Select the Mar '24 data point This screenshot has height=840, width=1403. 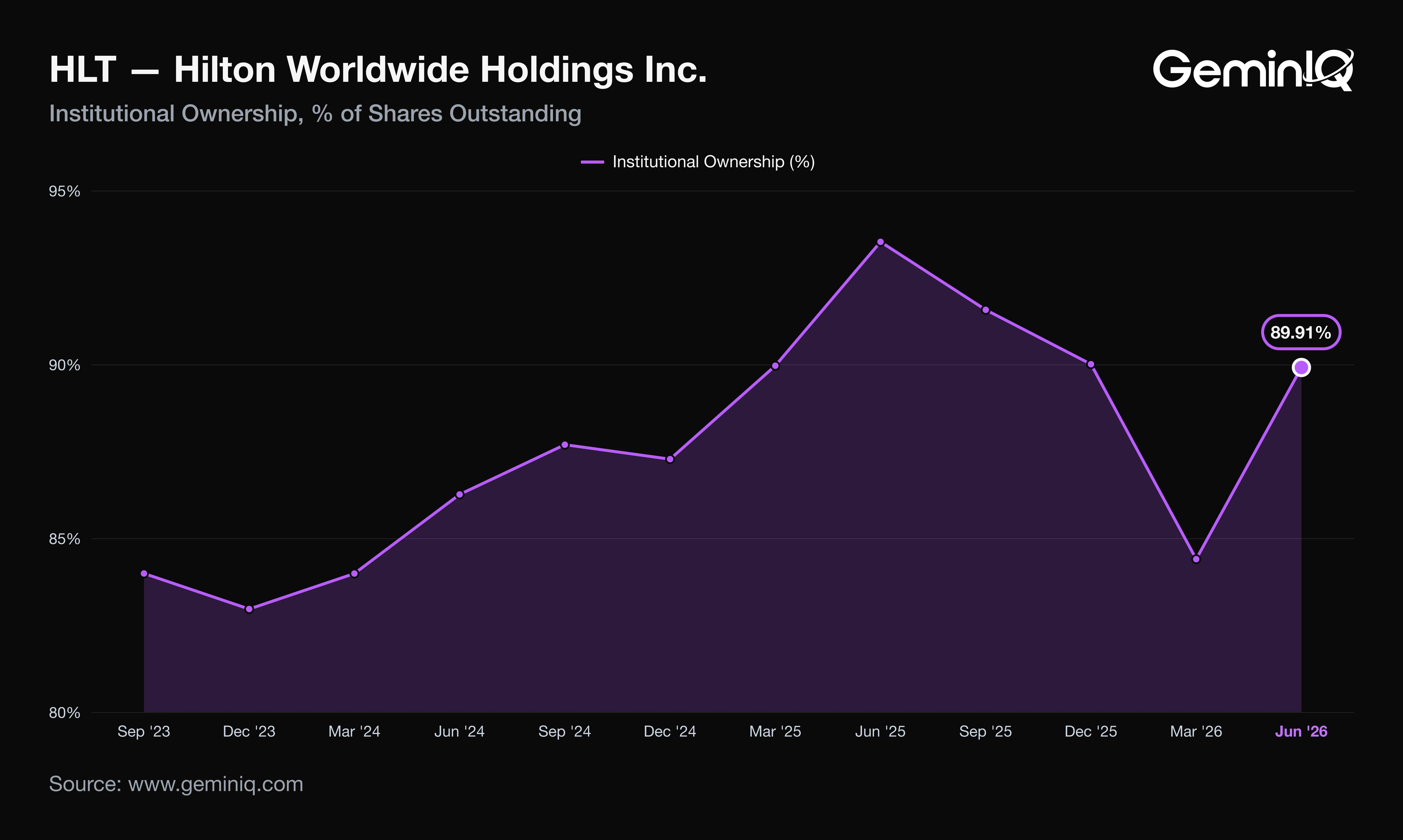(354, 574)
